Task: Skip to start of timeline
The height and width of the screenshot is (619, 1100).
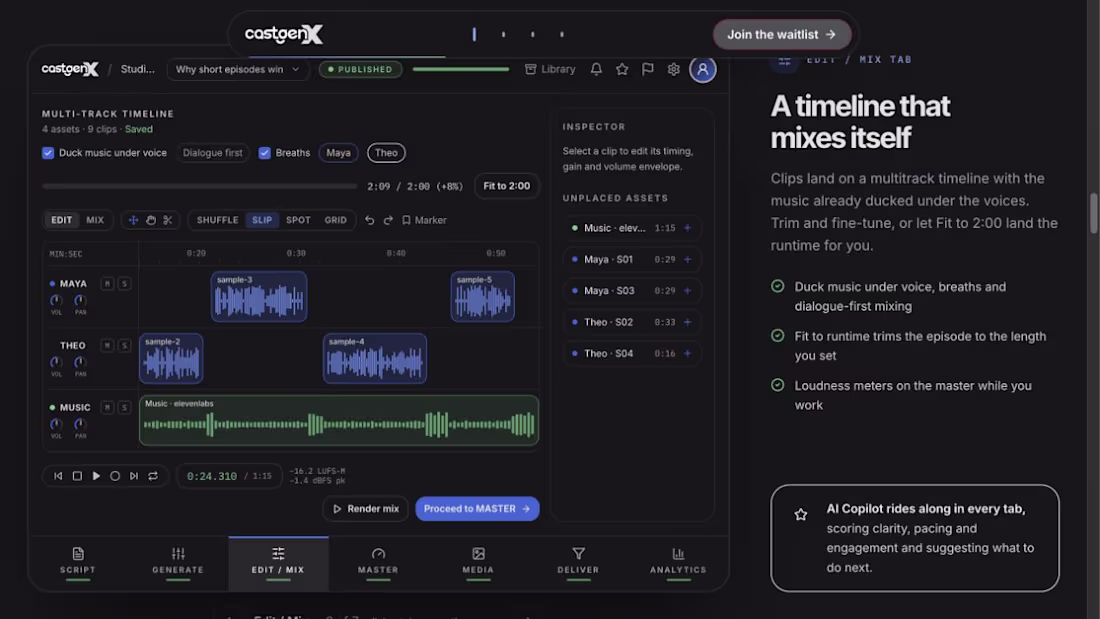Action: (58, 476)
